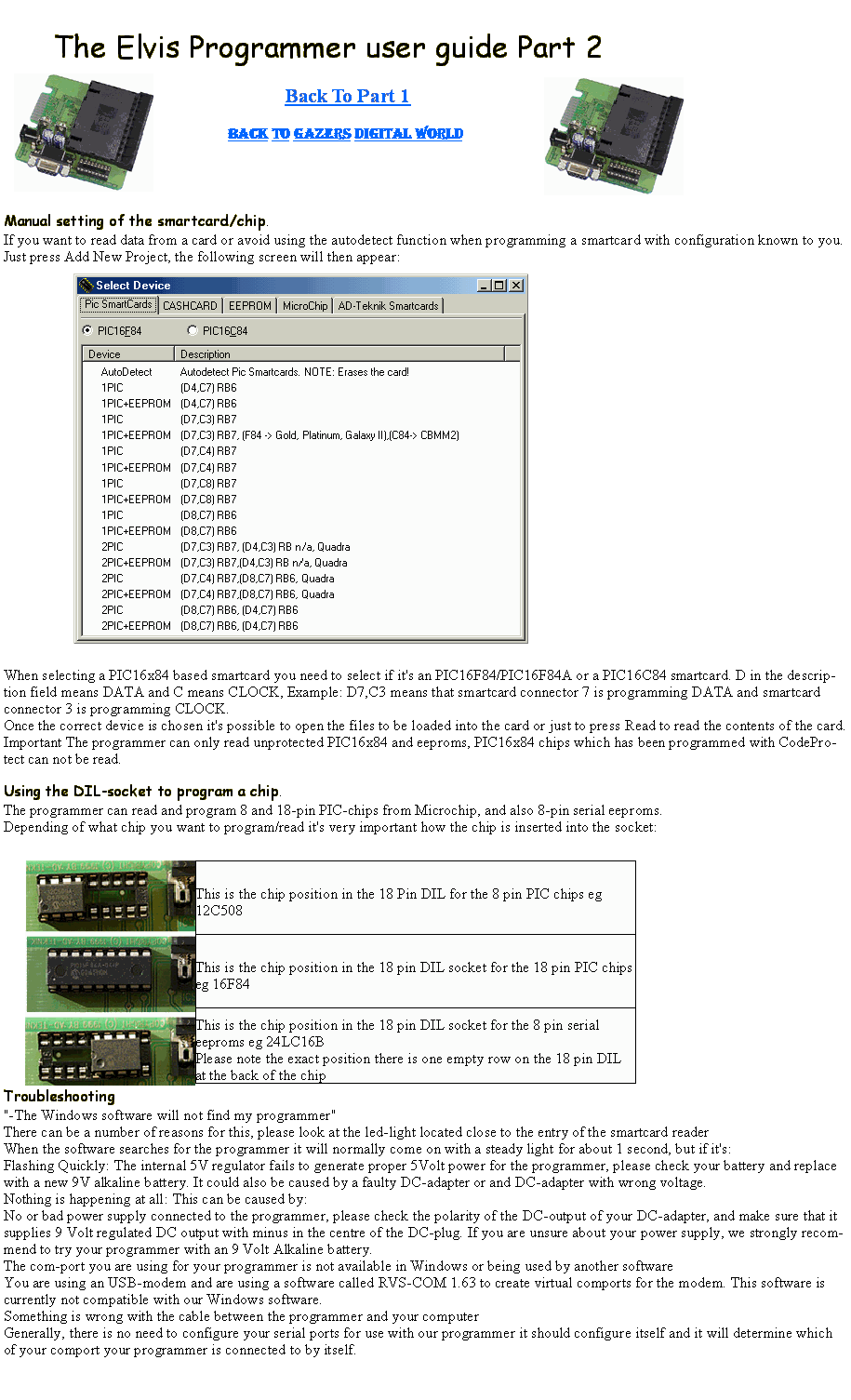Select the AutoDetect device row
This screenshot has width=851, height=1400.
click(126, 372)
